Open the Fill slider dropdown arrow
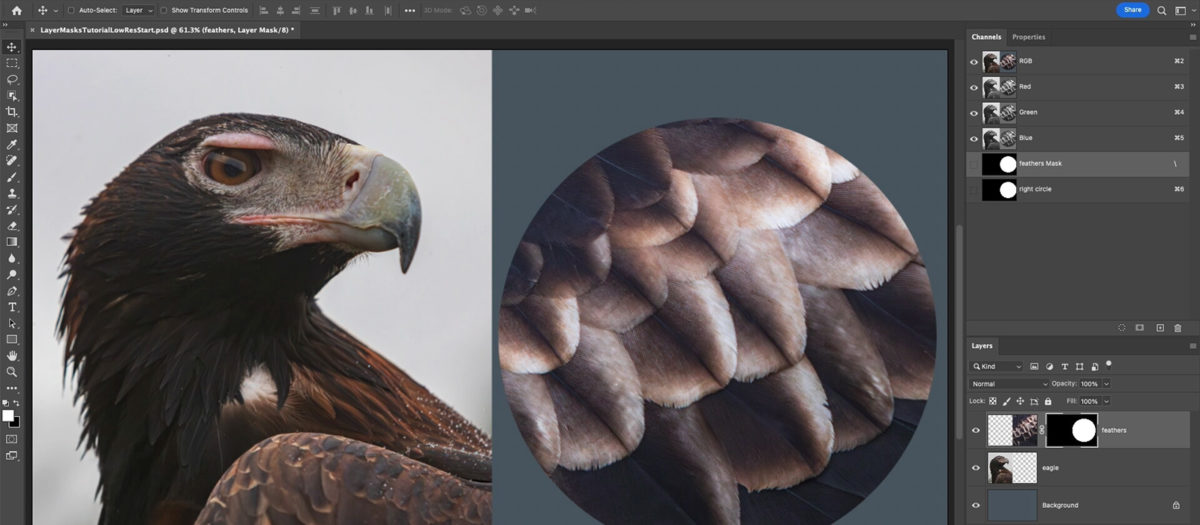Image resolution: width=1200 pixels, height=525 pixels. (1106, 401)
